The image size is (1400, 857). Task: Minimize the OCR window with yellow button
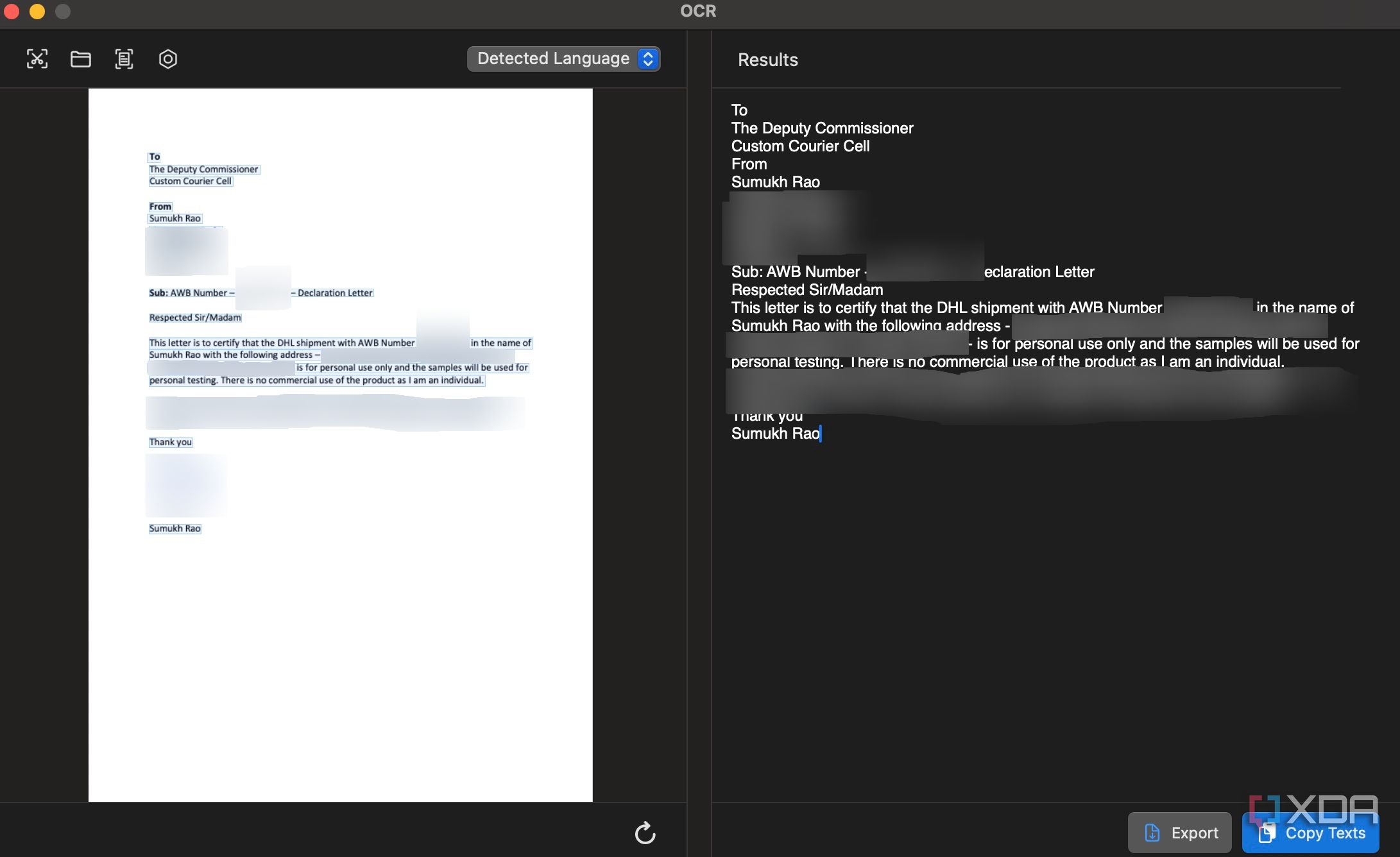(x=37, y=11)
